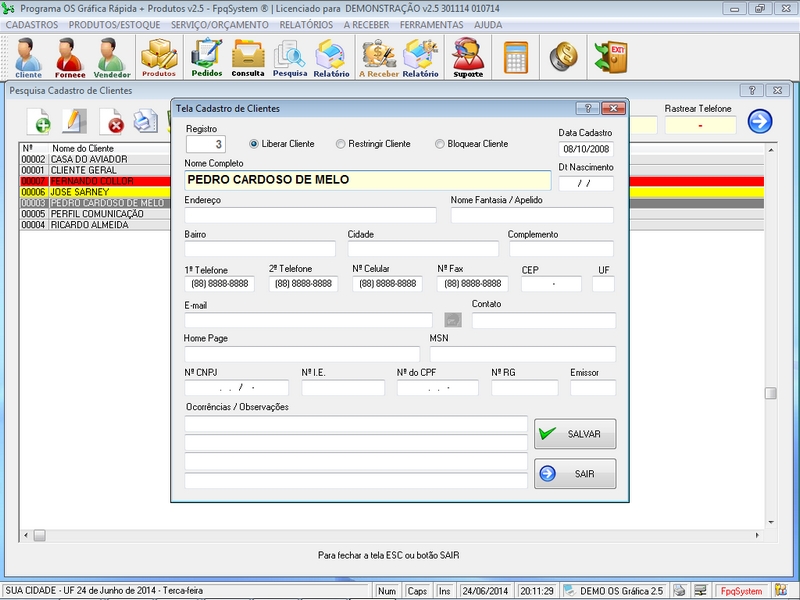This screenshot has width=800, height=600.
Task: Click the Fornece supplier icon
Action: [70, 57]
